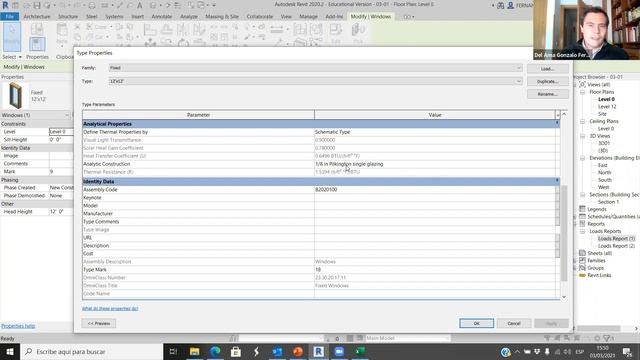The height and width of the screenshot is (360, 640).
Task: Click the Windows taskbar search box
Action: [91, 351]
